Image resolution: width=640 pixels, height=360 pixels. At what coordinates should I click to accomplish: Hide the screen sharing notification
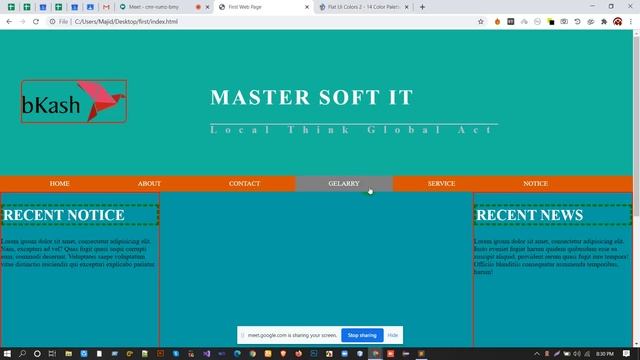tap(393, 335)
